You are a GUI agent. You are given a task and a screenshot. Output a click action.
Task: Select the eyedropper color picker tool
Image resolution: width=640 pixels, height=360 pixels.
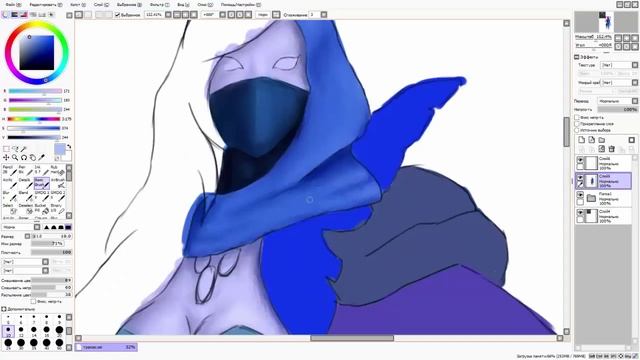(x=41, y=158)
